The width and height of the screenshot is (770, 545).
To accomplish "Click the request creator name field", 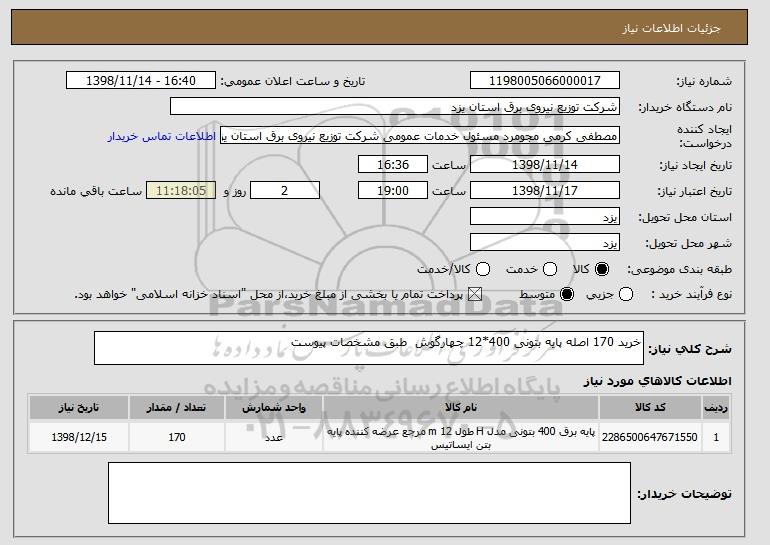I will (x=420, y=136).
